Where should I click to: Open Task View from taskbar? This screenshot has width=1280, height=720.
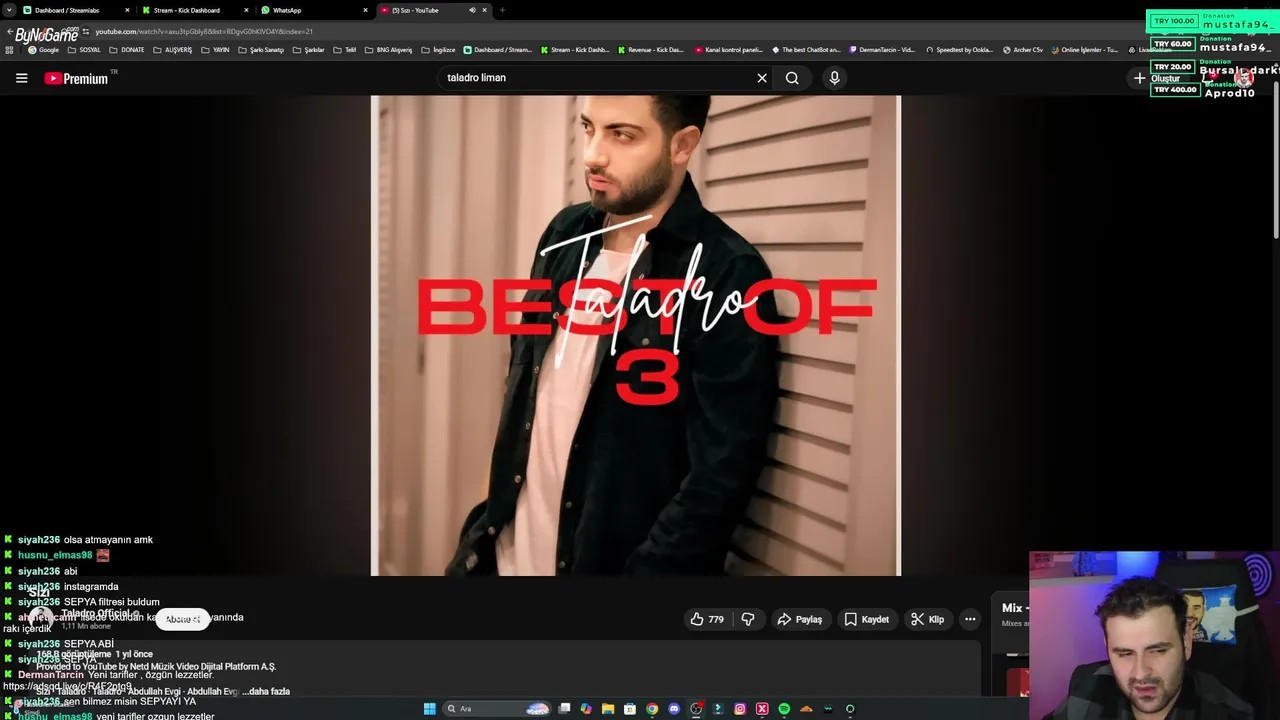(x=564, y=709)
